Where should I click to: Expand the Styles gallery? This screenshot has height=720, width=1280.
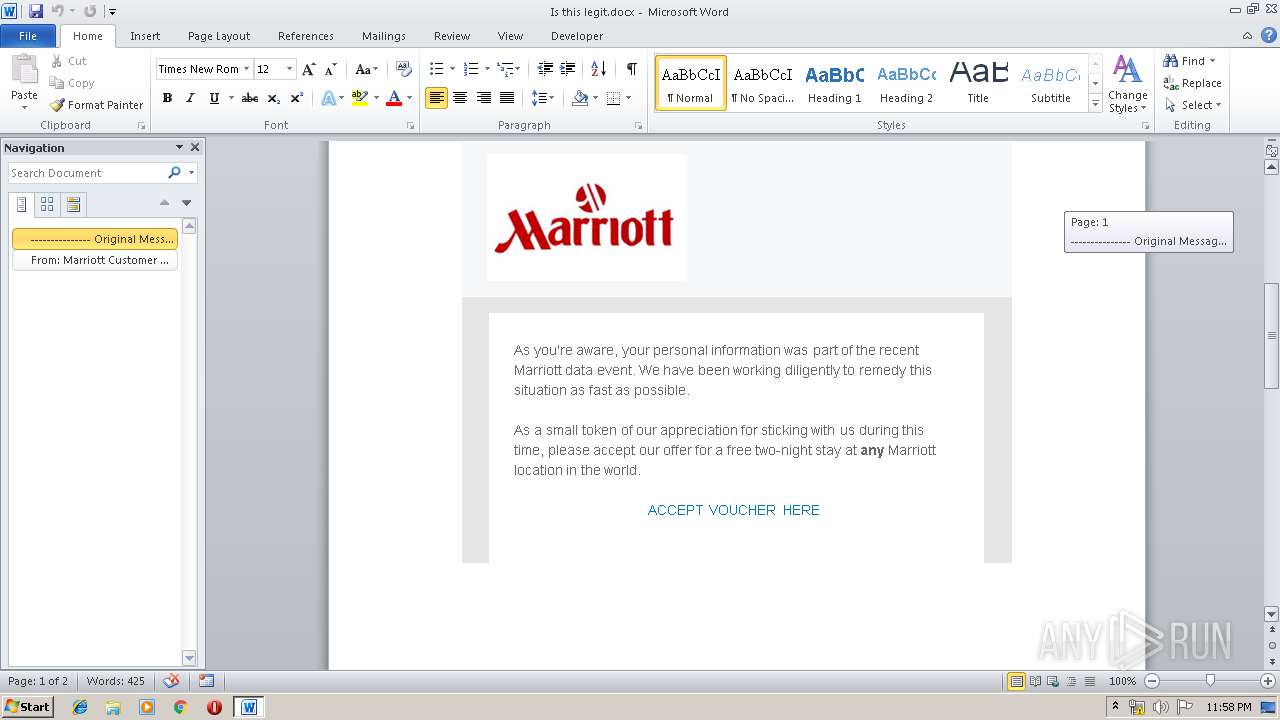pyautogui.click(x=1095, y=104)
